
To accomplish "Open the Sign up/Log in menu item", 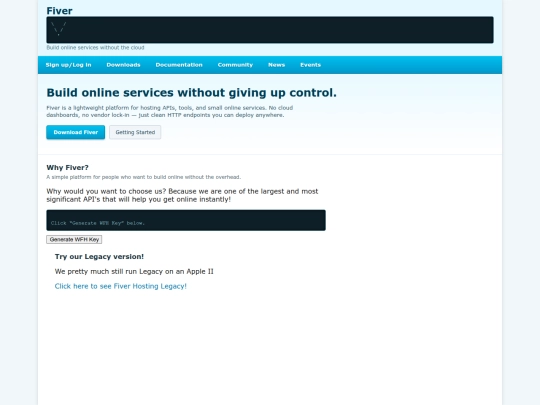I will point(69,65).
